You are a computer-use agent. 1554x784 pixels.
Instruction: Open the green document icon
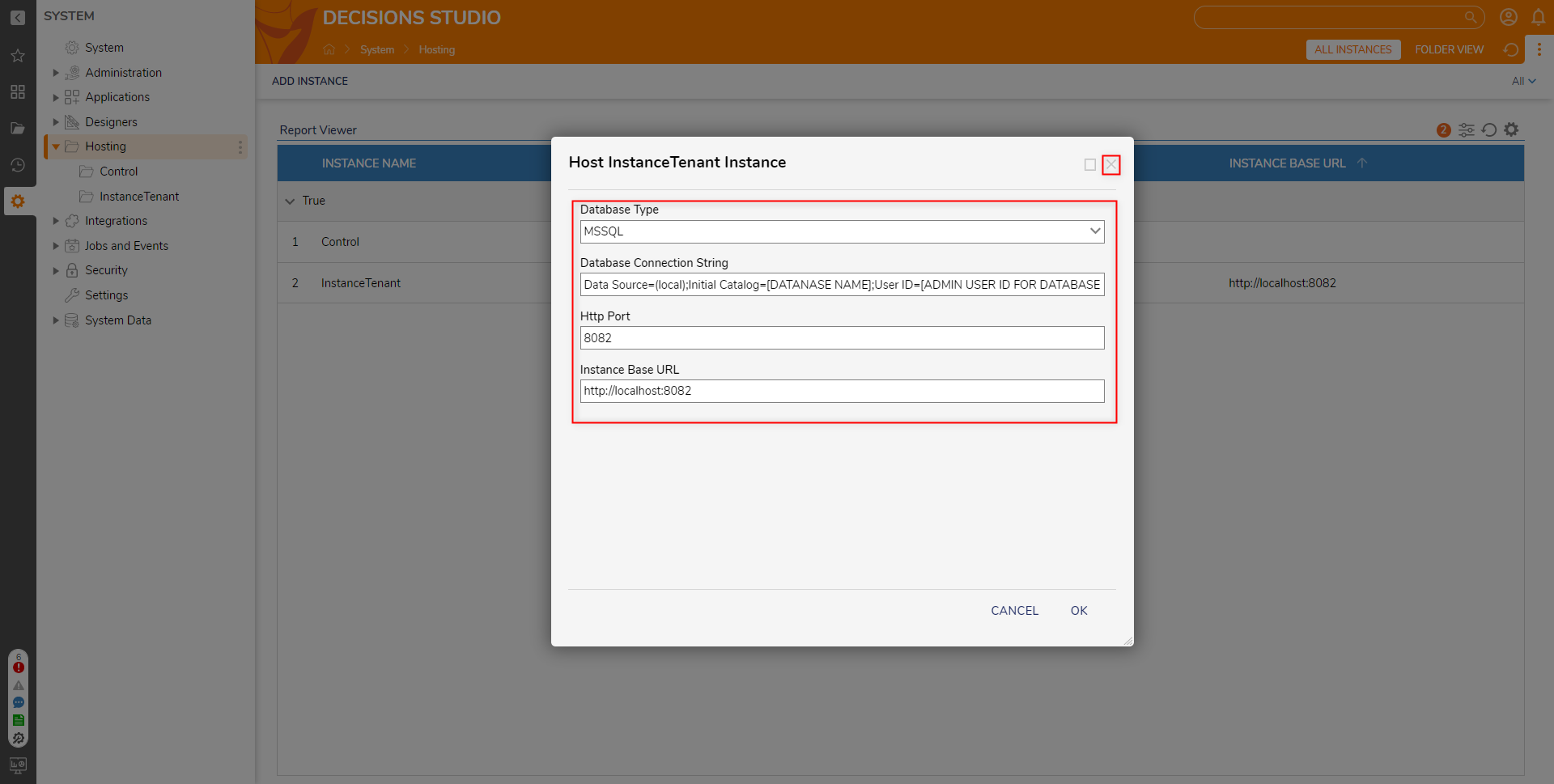click(19, 720)
